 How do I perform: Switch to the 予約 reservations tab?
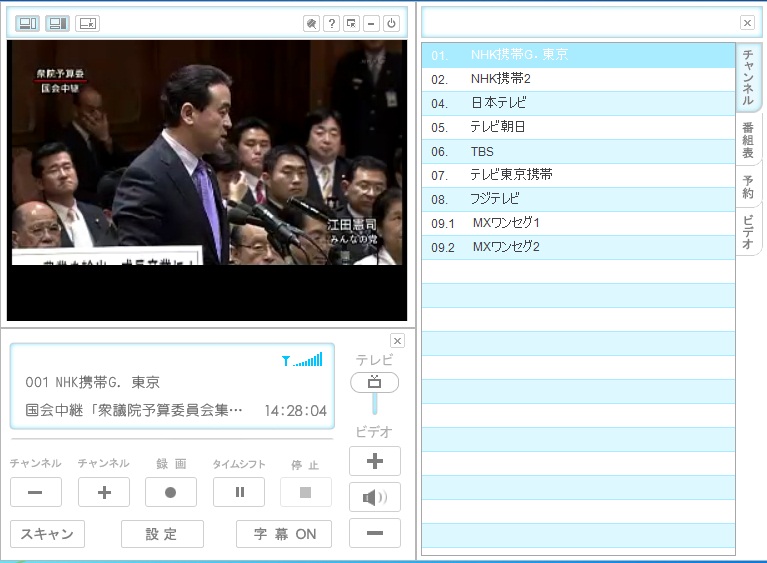[x=748, y=187]
